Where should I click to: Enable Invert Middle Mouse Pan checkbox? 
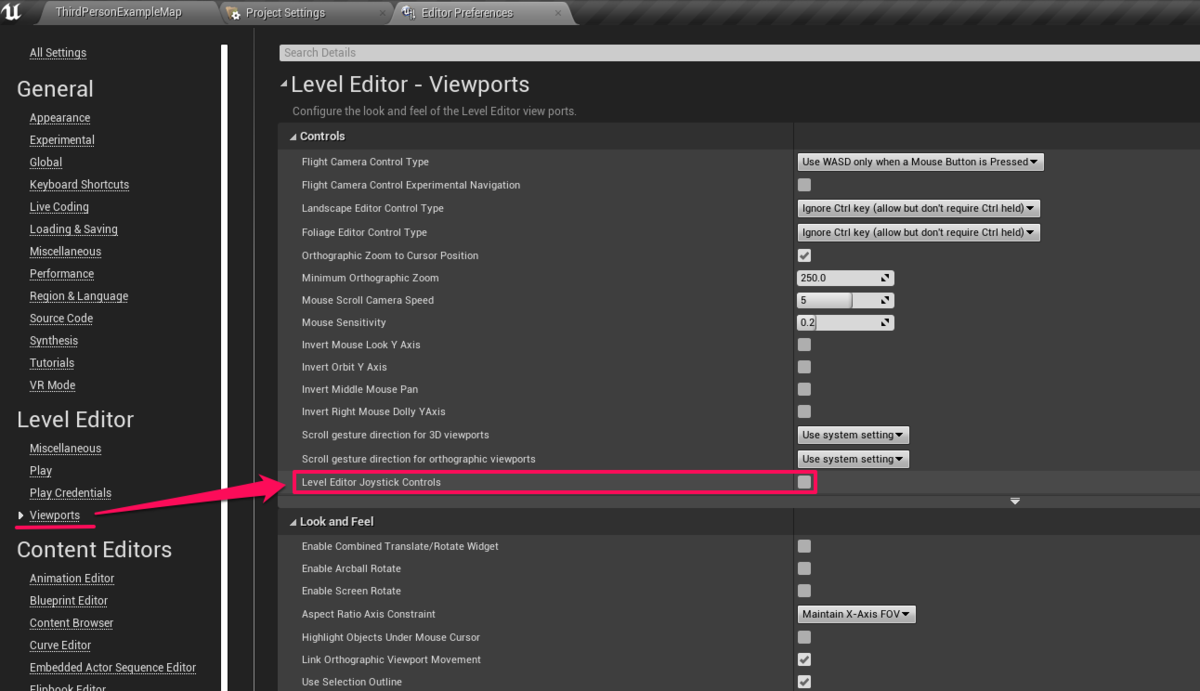(x=804, y=389)
